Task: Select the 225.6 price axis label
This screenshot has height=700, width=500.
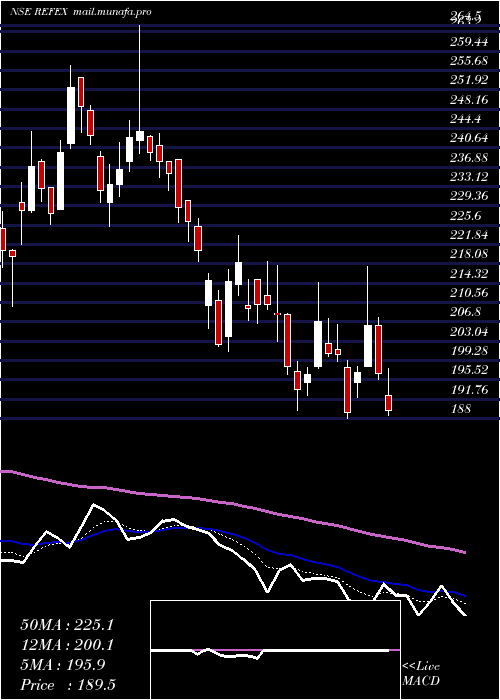Action: click(x=465, y=216)
